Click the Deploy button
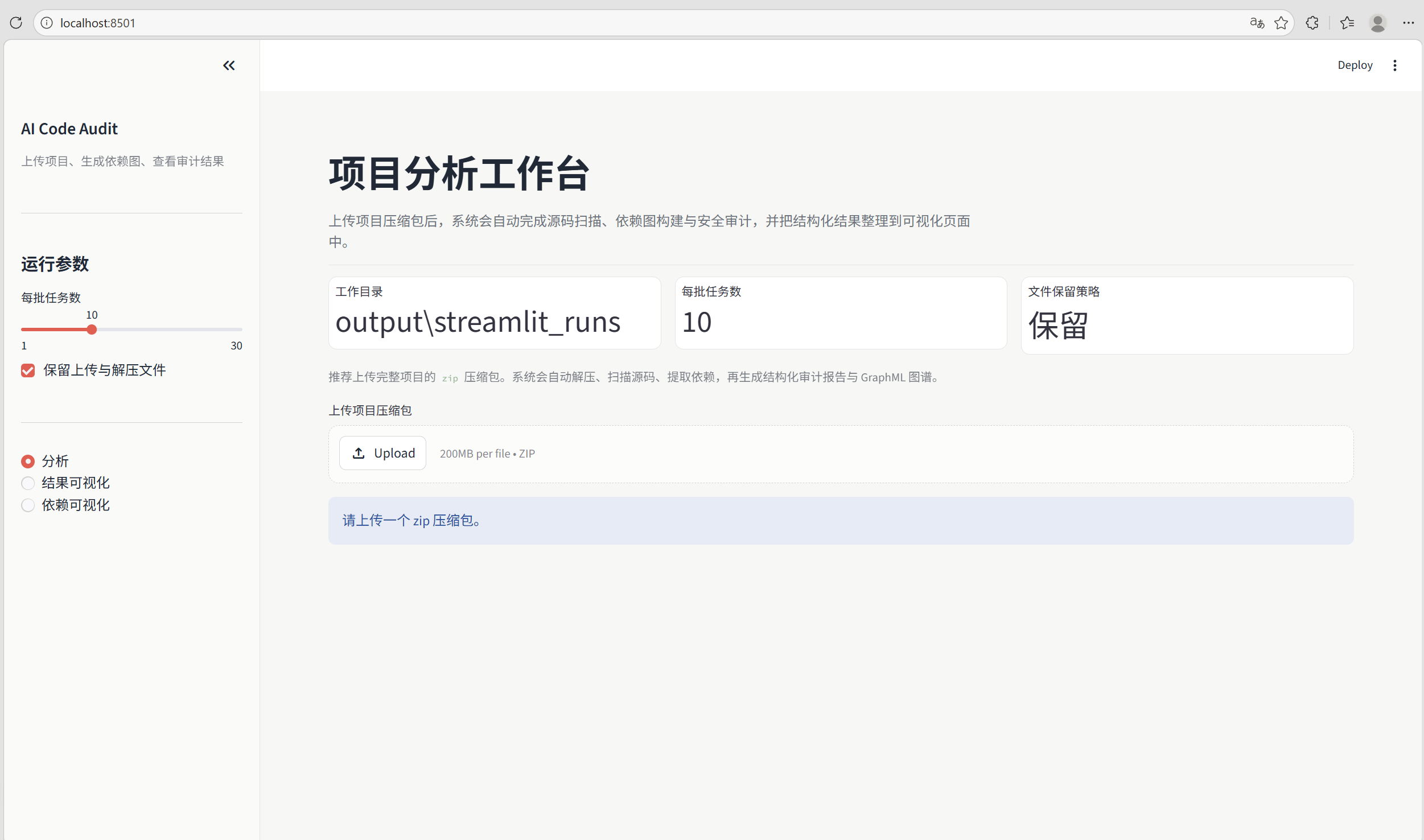Screen dimensions: 1424x840 point(1355,65)
